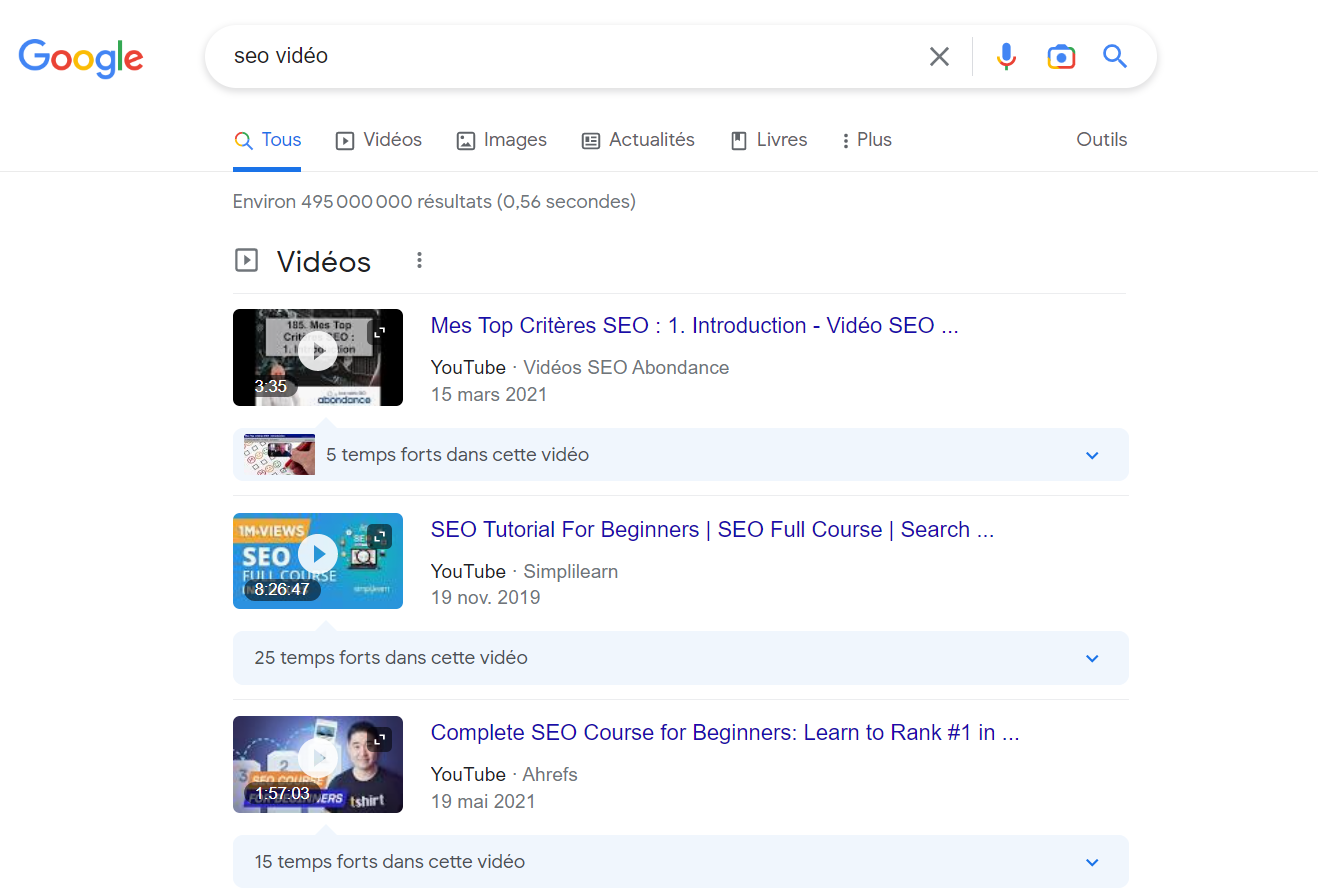
Task: Expand preview icon on Abondance video thumbnail
Action: (x=379, y=332)
